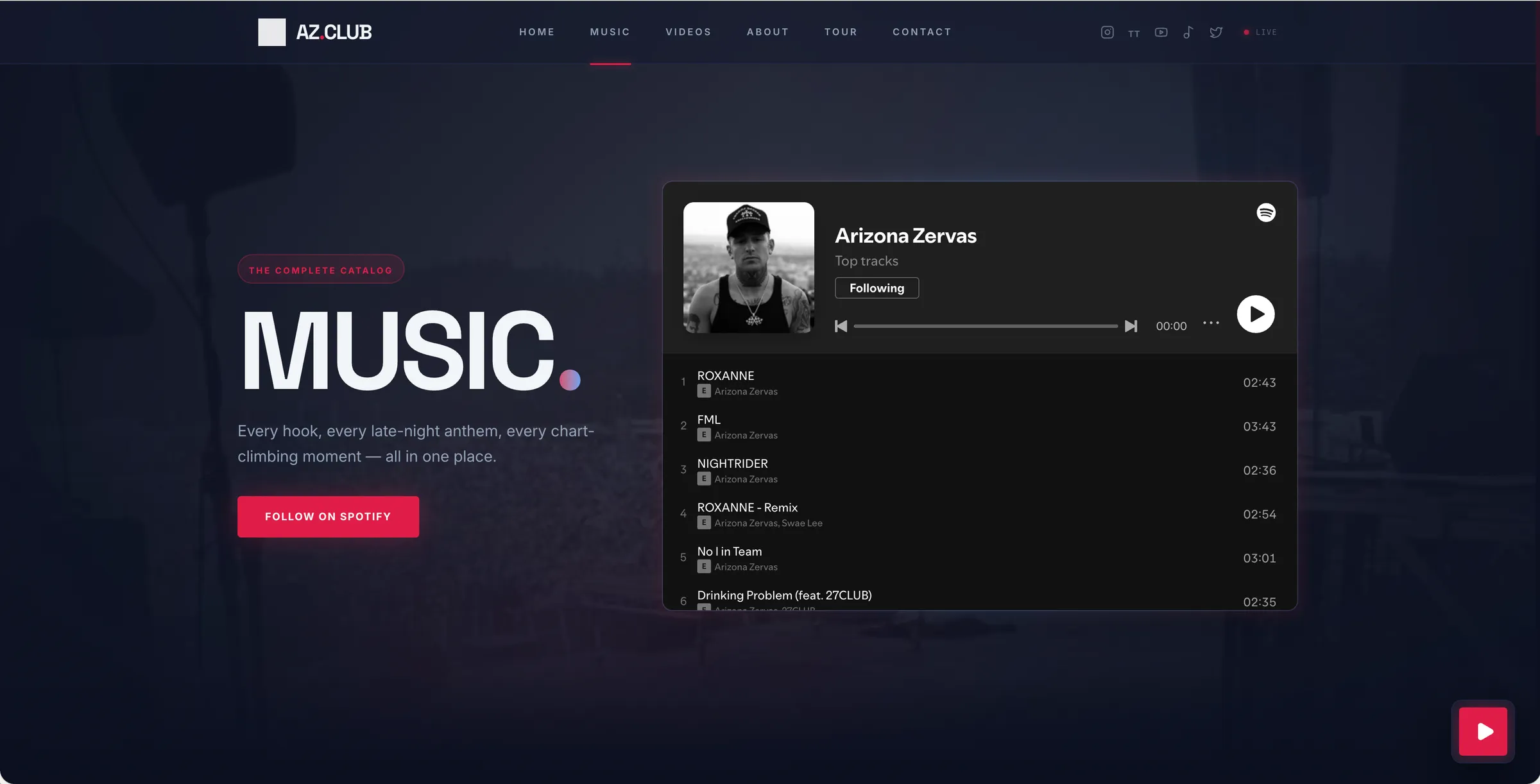Image resolution: width=1540 pixels, height=784 pixels.
Task: Open the YouTube icon in the header
Action: [x=1161, y=32]
